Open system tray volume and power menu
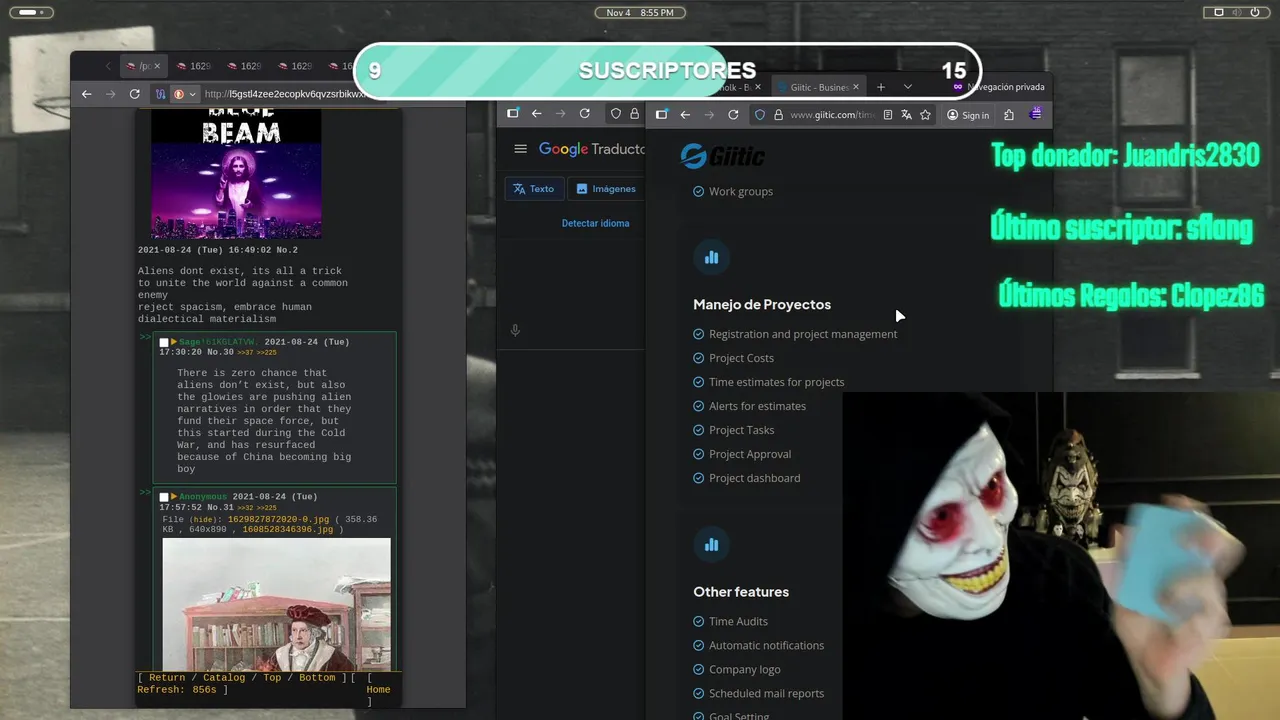The height and width of the screenshot is (720, 1280). pyautogui.click(x=1235, y=12)
